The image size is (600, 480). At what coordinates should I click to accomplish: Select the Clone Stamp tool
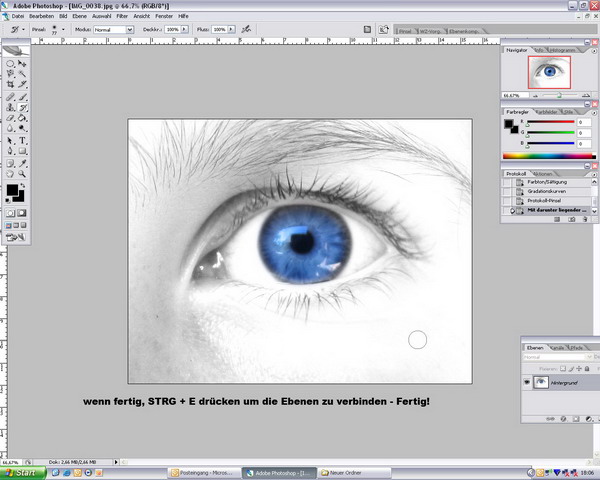[x=10, y=108]
